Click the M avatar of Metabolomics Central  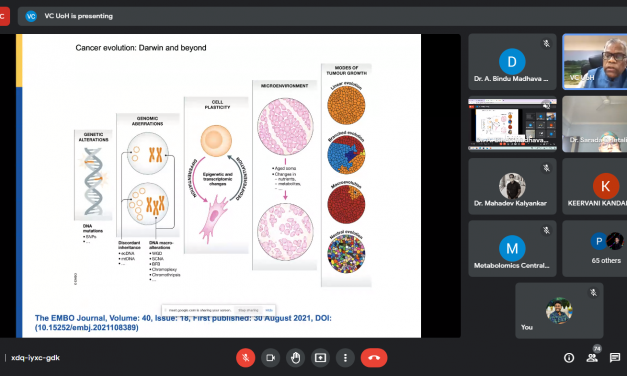512,248
